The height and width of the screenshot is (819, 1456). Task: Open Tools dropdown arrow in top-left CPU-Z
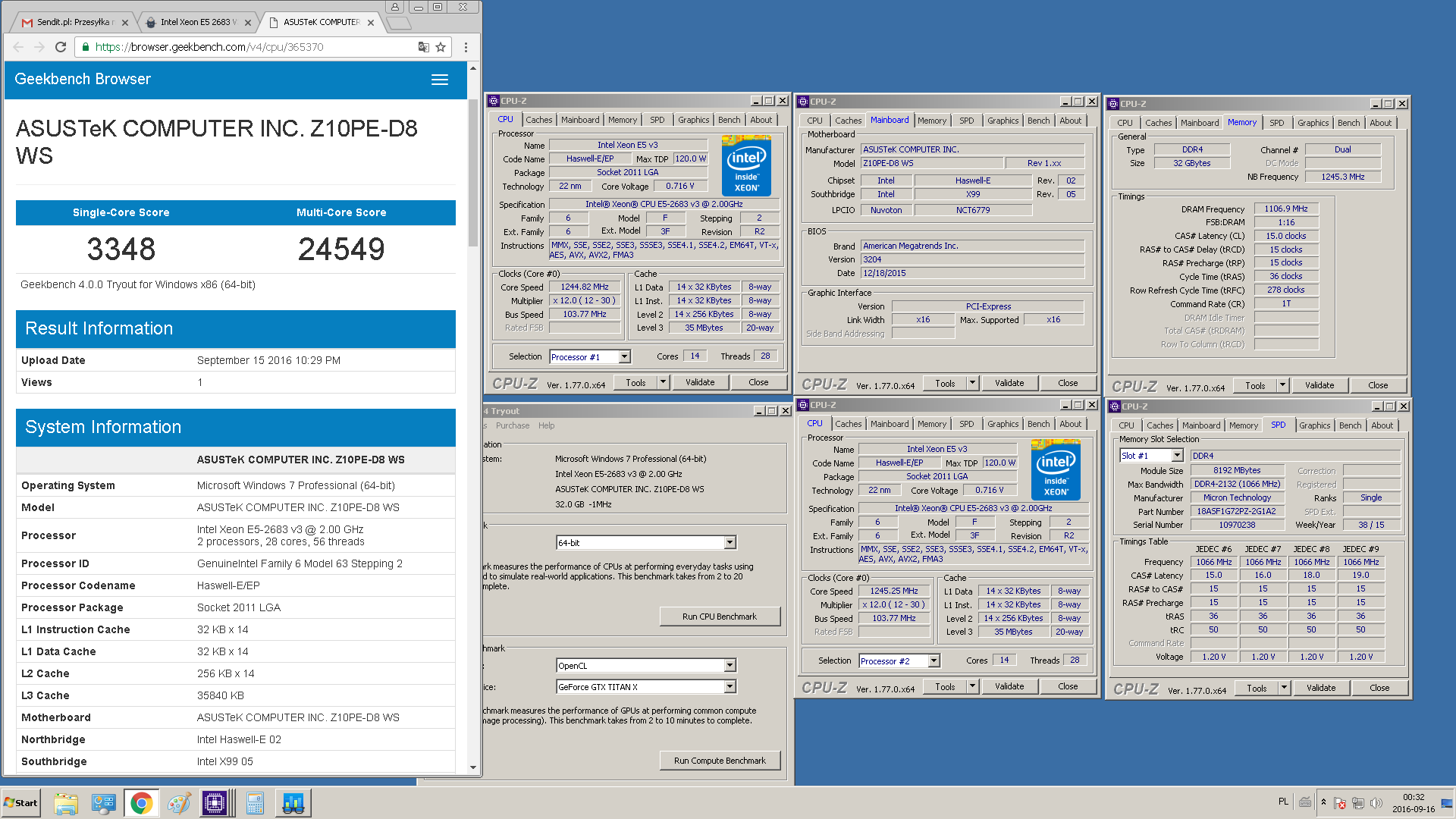663,382
